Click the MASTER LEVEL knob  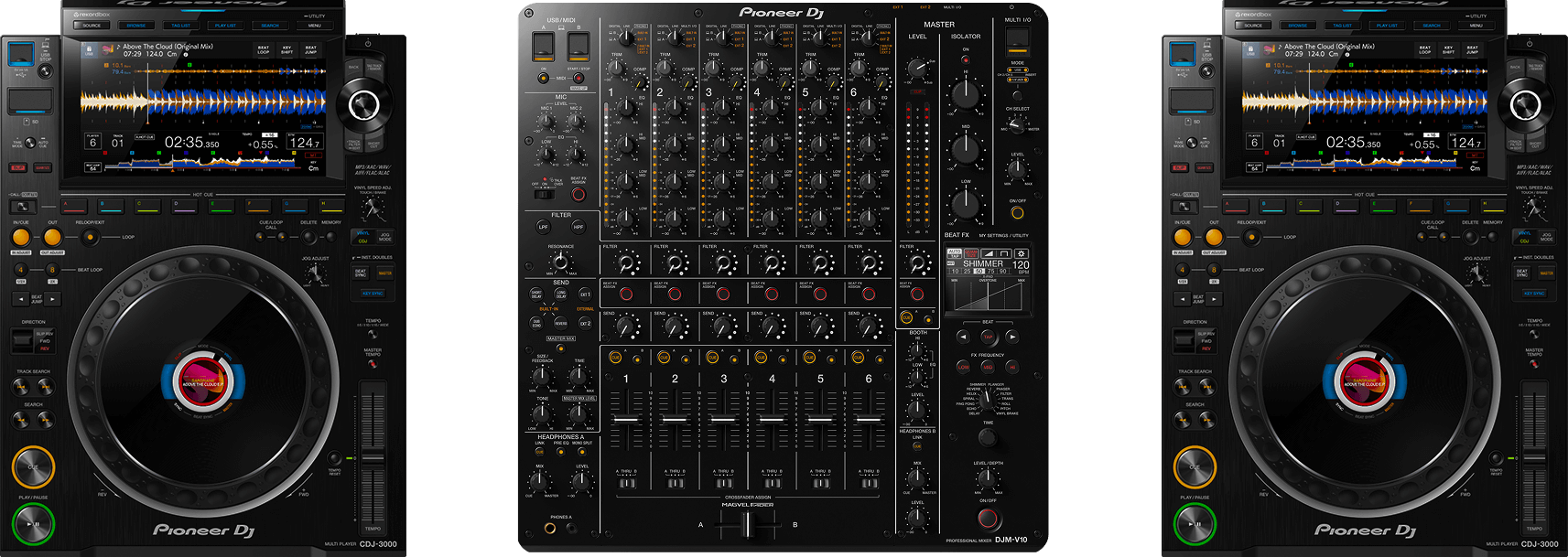tap(917, 68)
